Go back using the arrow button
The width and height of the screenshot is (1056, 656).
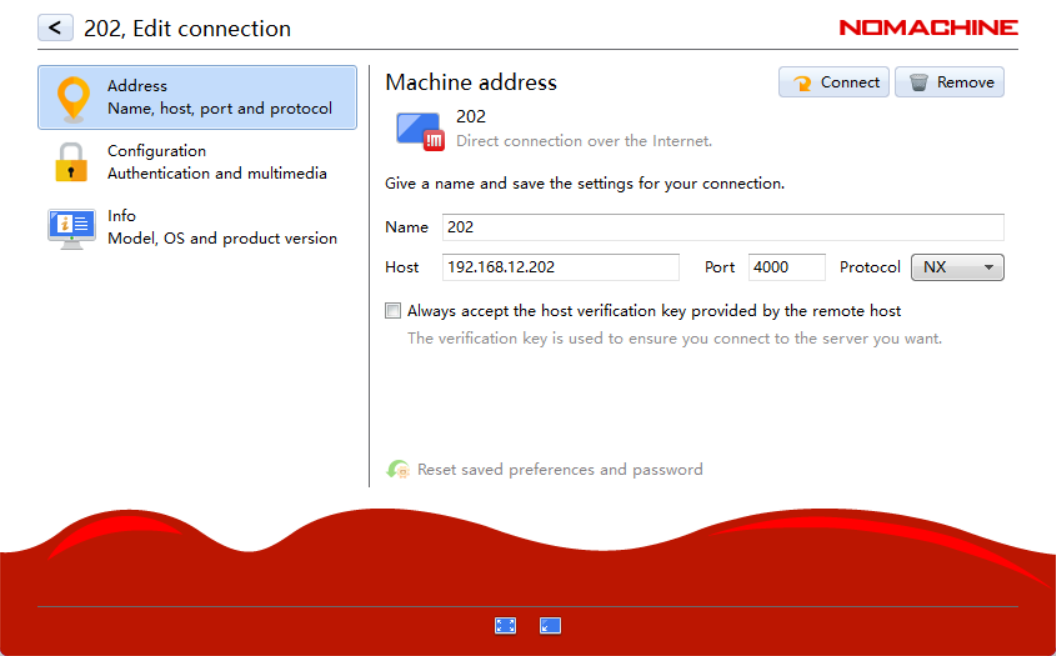[55, 28]
